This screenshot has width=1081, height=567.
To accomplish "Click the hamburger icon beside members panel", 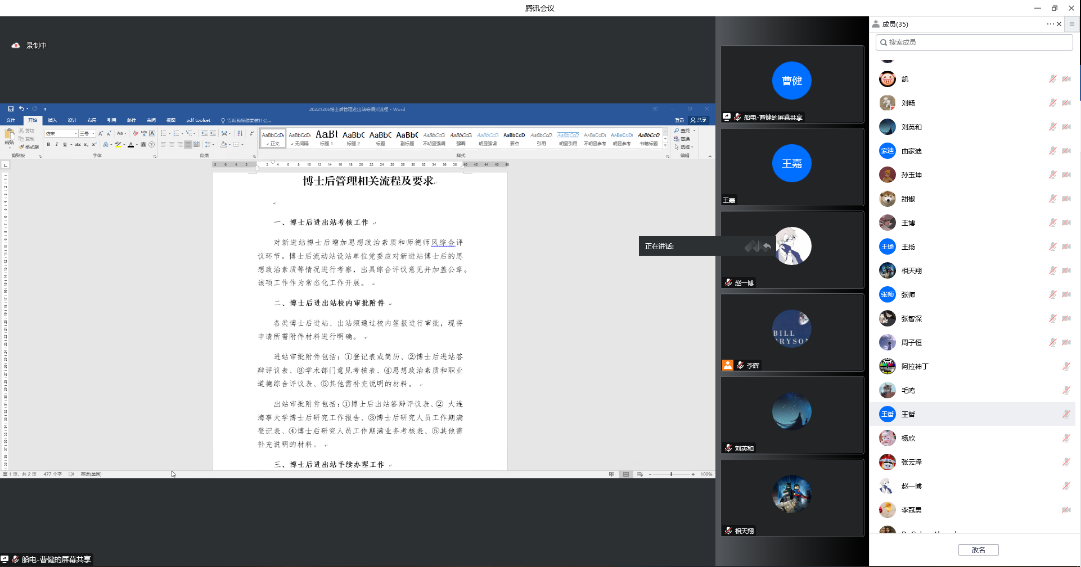I will [x=1072, y=23].
